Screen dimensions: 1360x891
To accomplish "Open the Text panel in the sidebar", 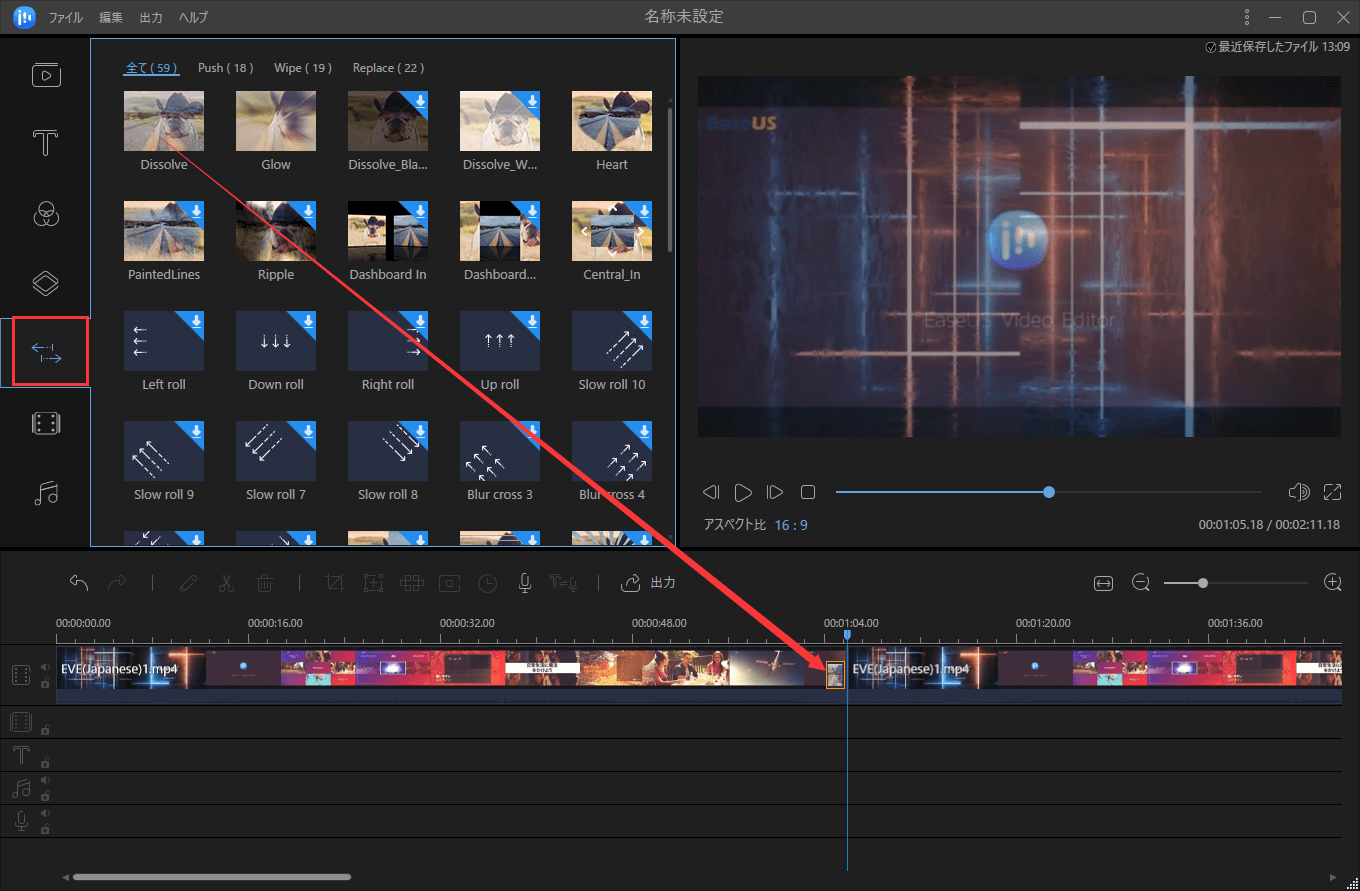I will [x=44, y=143].
